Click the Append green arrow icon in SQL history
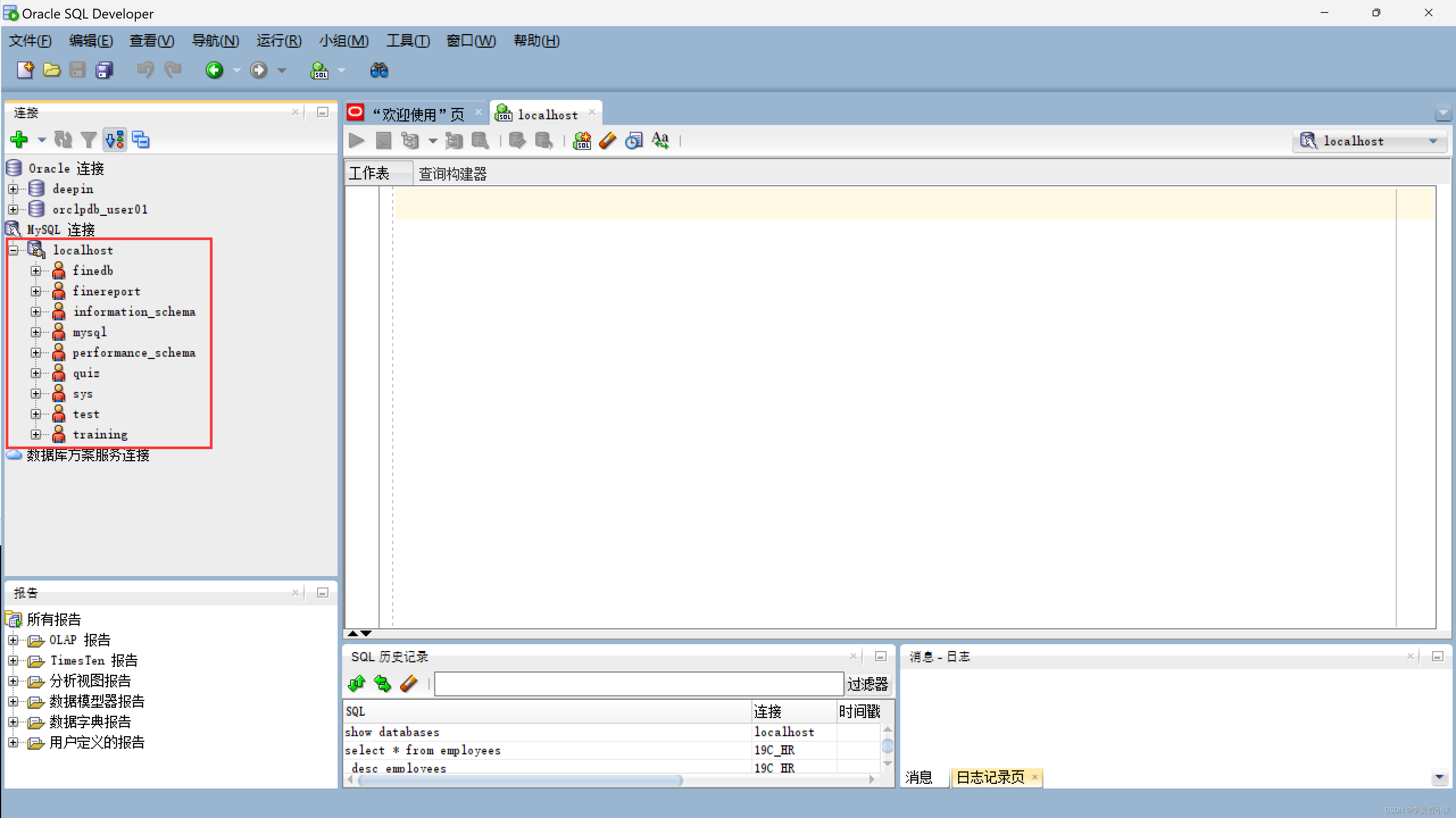This screenshot has width=1456, height=818. 357,684
